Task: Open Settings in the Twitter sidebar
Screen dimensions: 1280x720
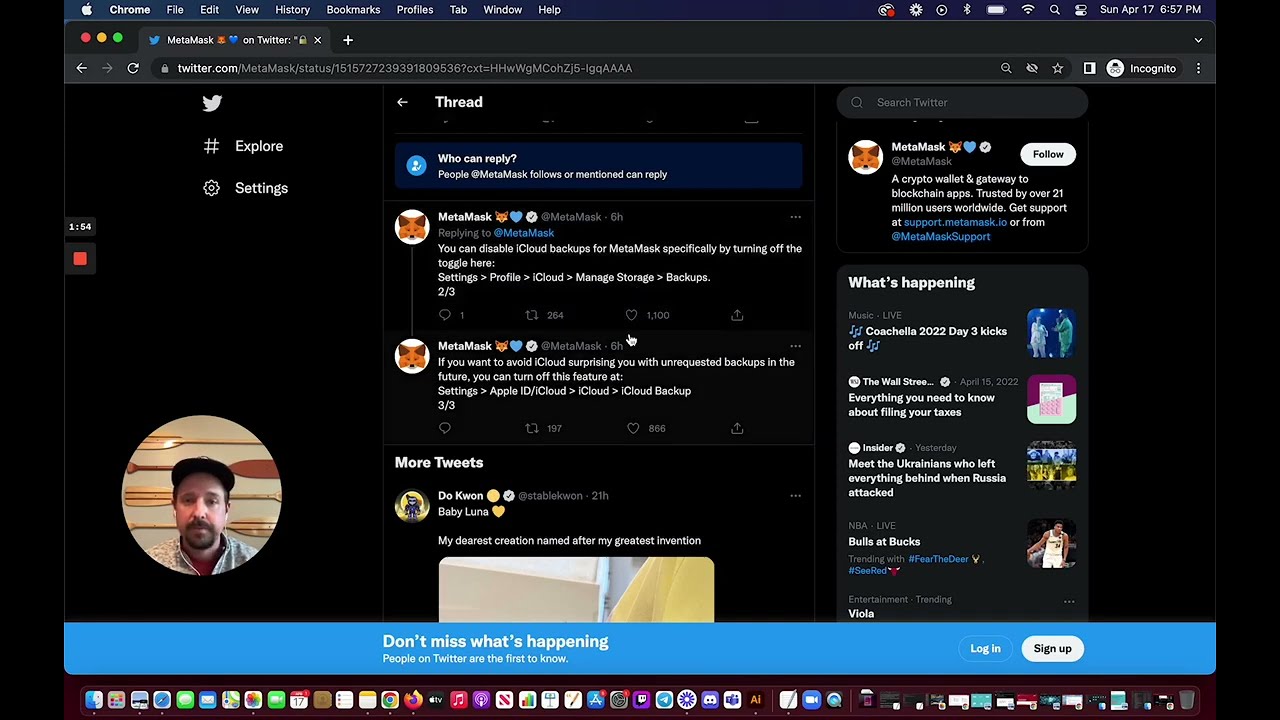Action: (x=246, y=188)
